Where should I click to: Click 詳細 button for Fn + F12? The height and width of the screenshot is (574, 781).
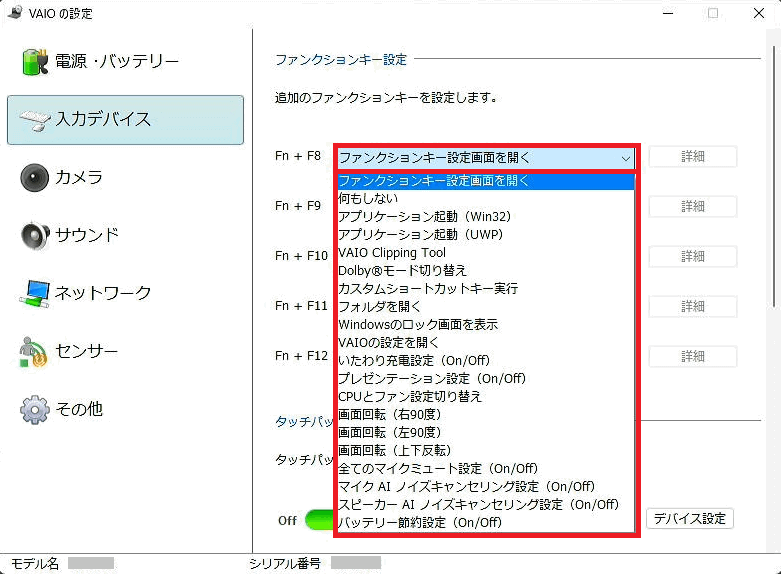point(692,357)
